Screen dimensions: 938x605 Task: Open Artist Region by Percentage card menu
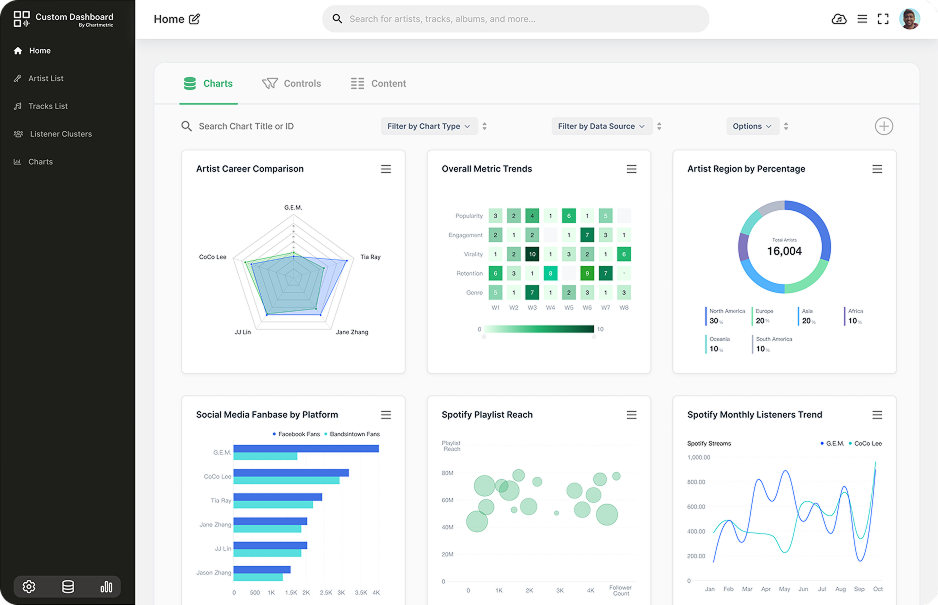tap(877, 169)
